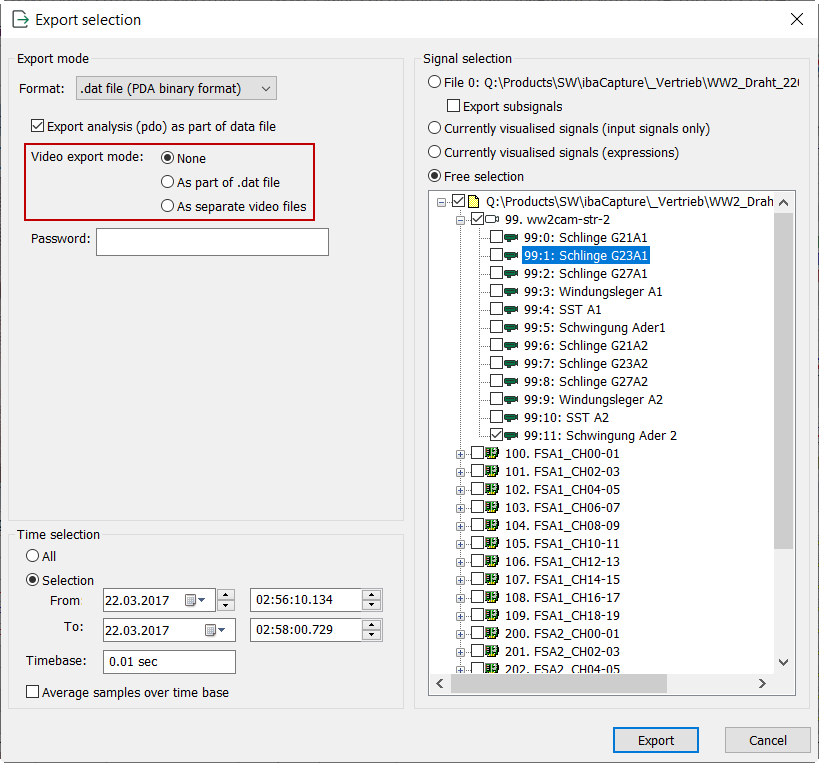Screen dimensions: 819x763
Task: Check the 99:5 Schwingung Ader1 signal
Action: (497, 328)
